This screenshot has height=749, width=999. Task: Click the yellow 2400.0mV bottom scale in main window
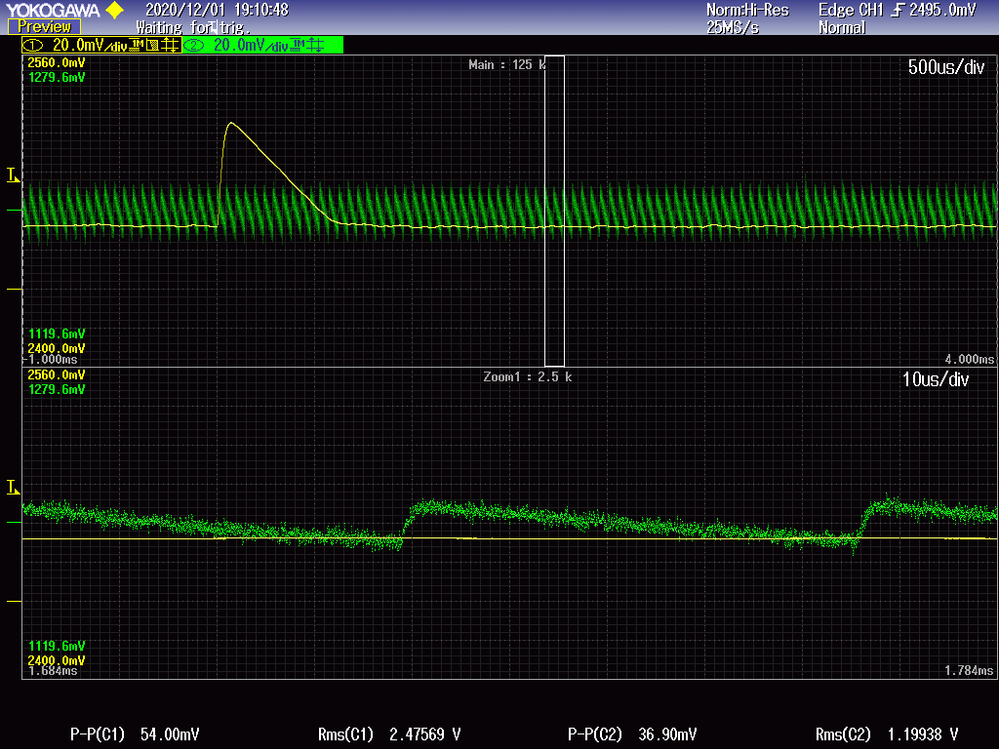56,348
